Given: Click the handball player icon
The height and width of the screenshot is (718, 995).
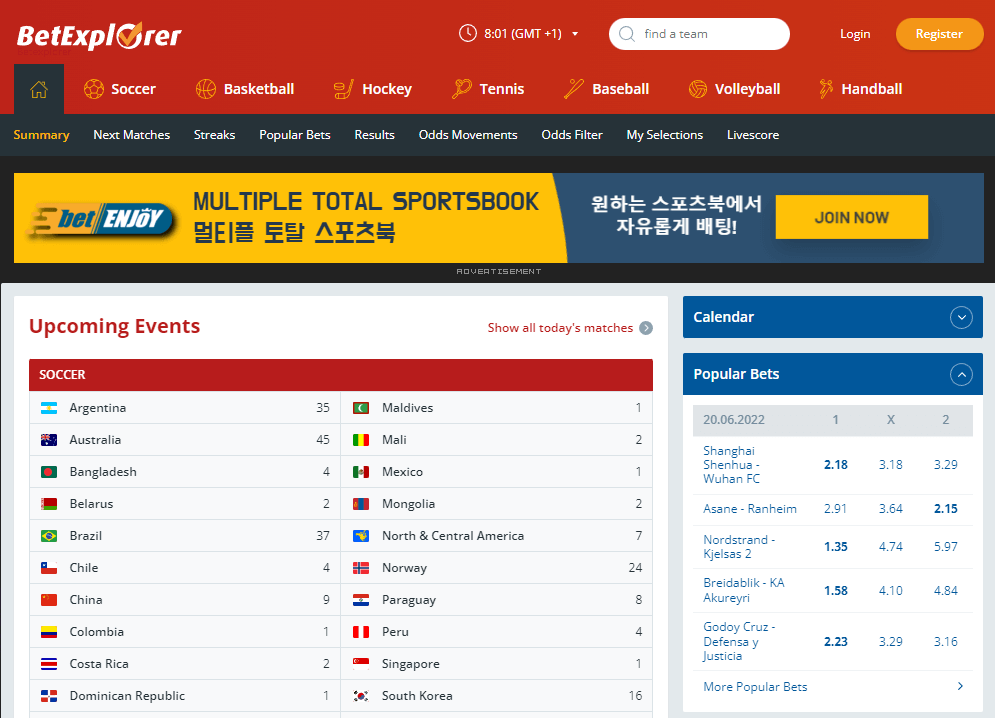Looking at the screenshot, I should pyautogui.click(x=826, y=89).
